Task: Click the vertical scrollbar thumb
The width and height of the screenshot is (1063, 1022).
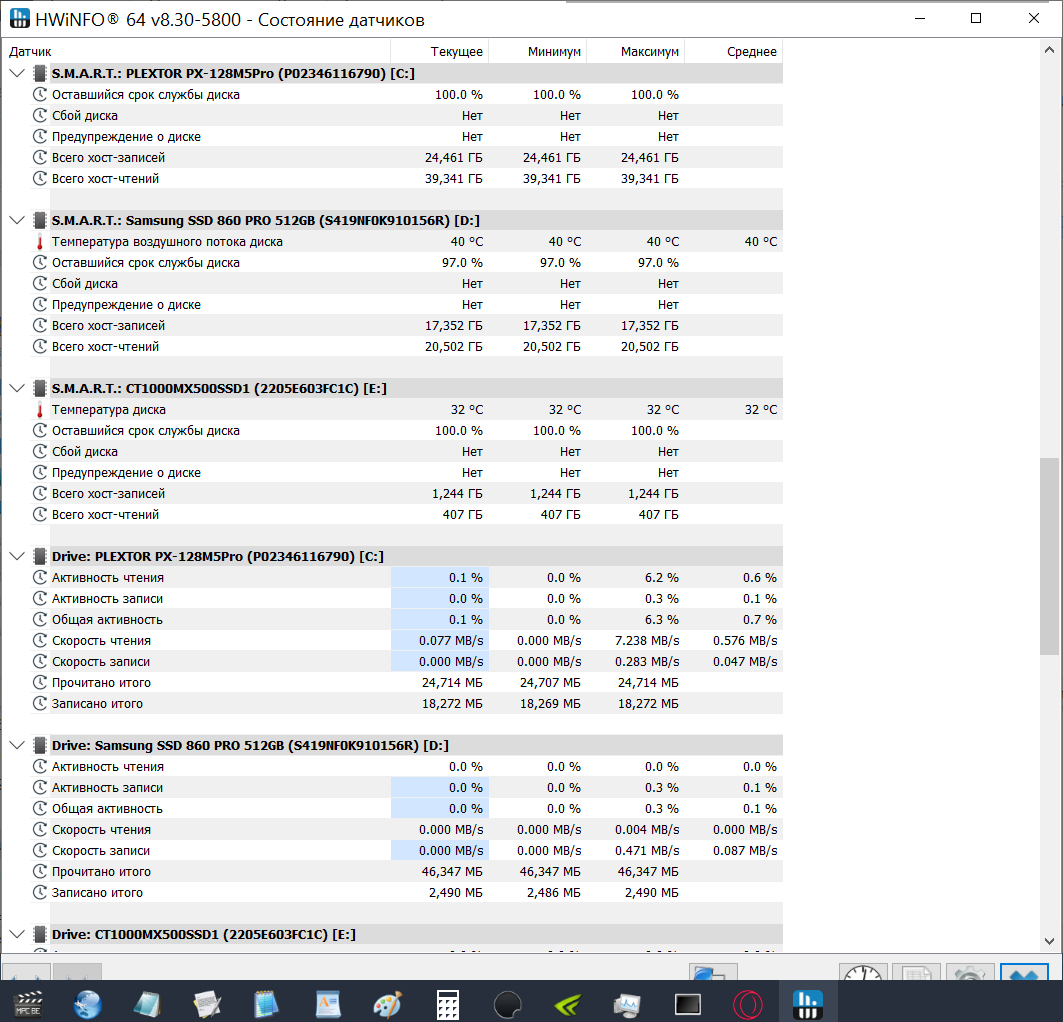Action: pyautogui.click(x=1049, y=556)
